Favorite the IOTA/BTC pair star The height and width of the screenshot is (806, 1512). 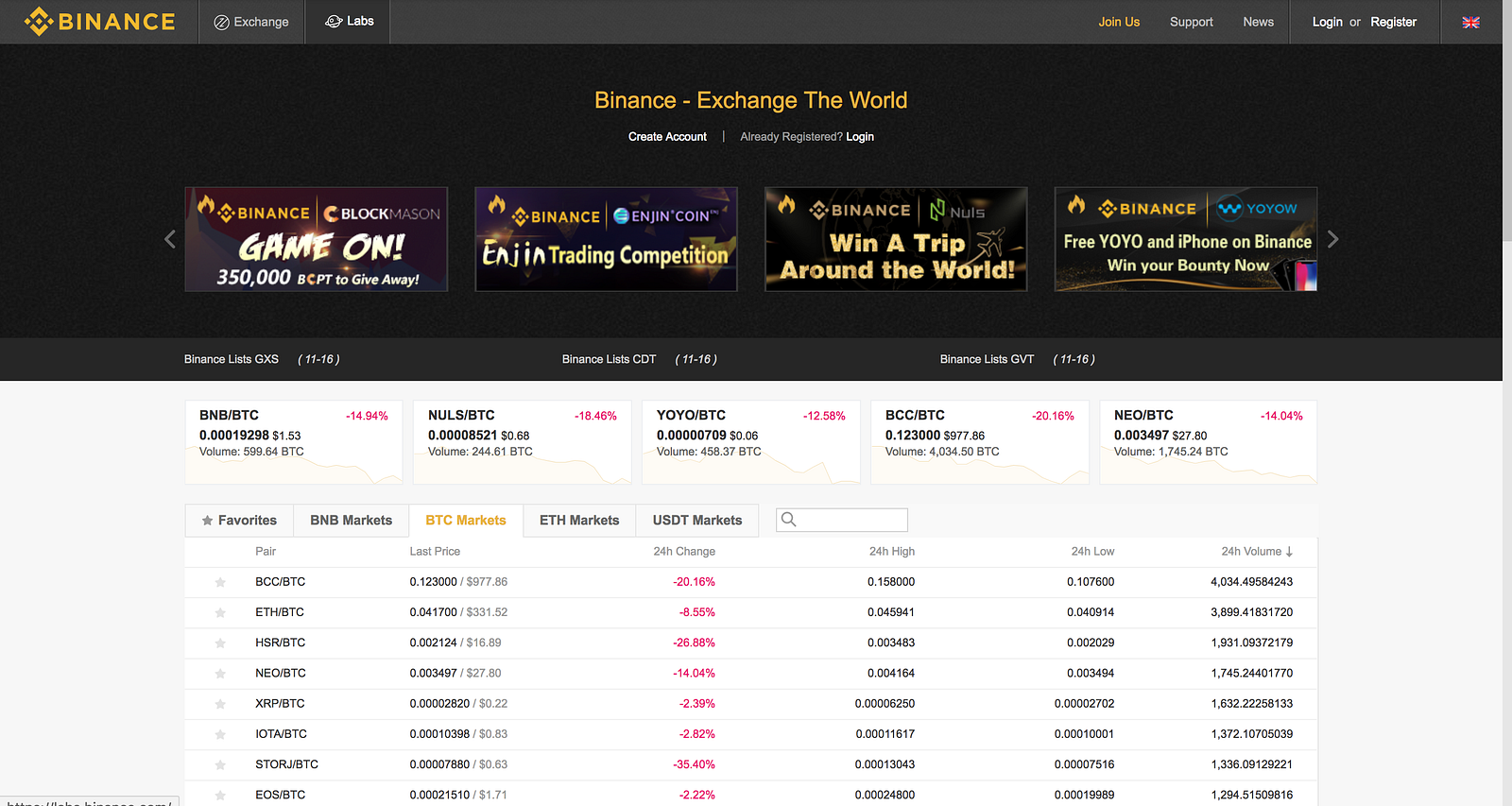(220, 734)
